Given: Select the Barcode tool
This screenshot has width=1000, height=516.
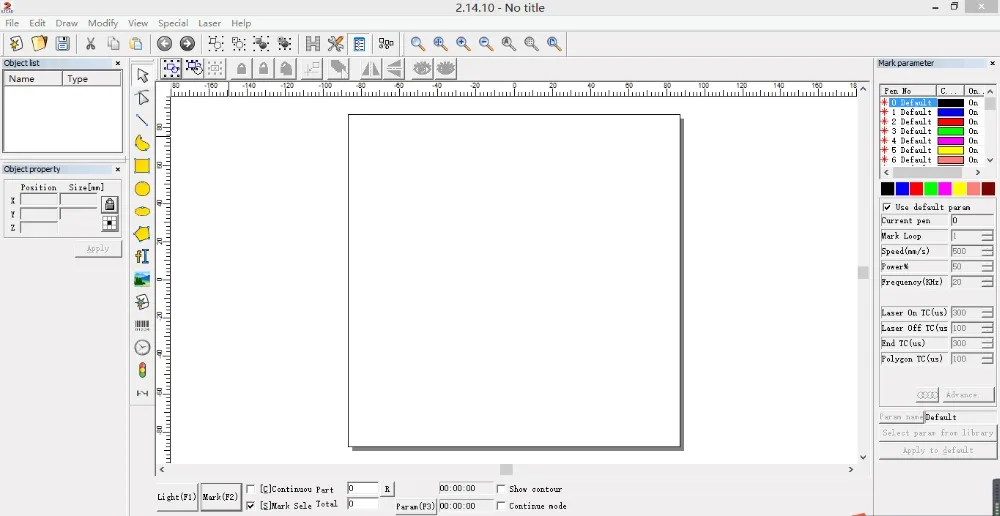Looking at the screenshot, I should click(142, 325).
